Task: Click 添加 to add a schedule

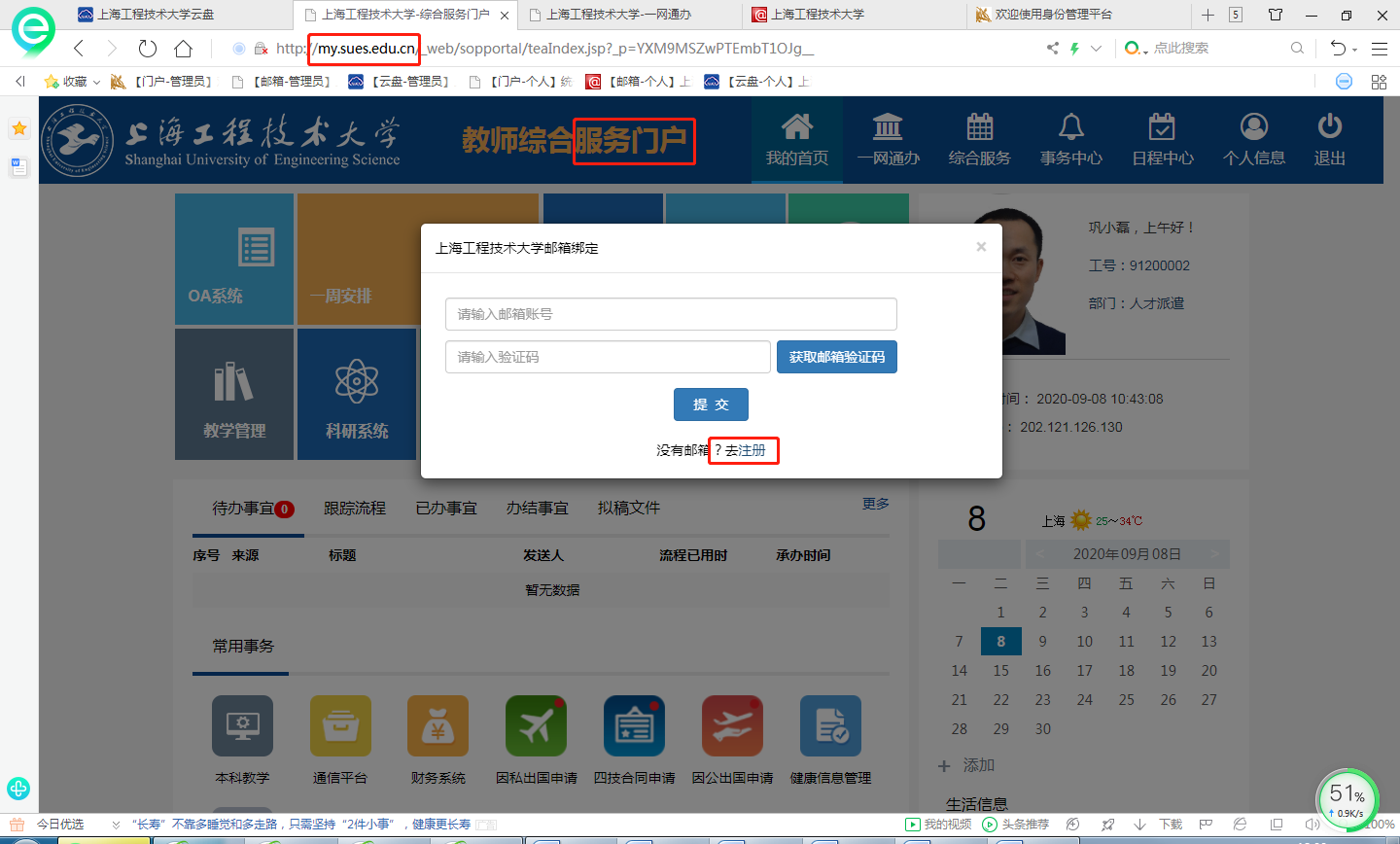Action: (965, 765)
